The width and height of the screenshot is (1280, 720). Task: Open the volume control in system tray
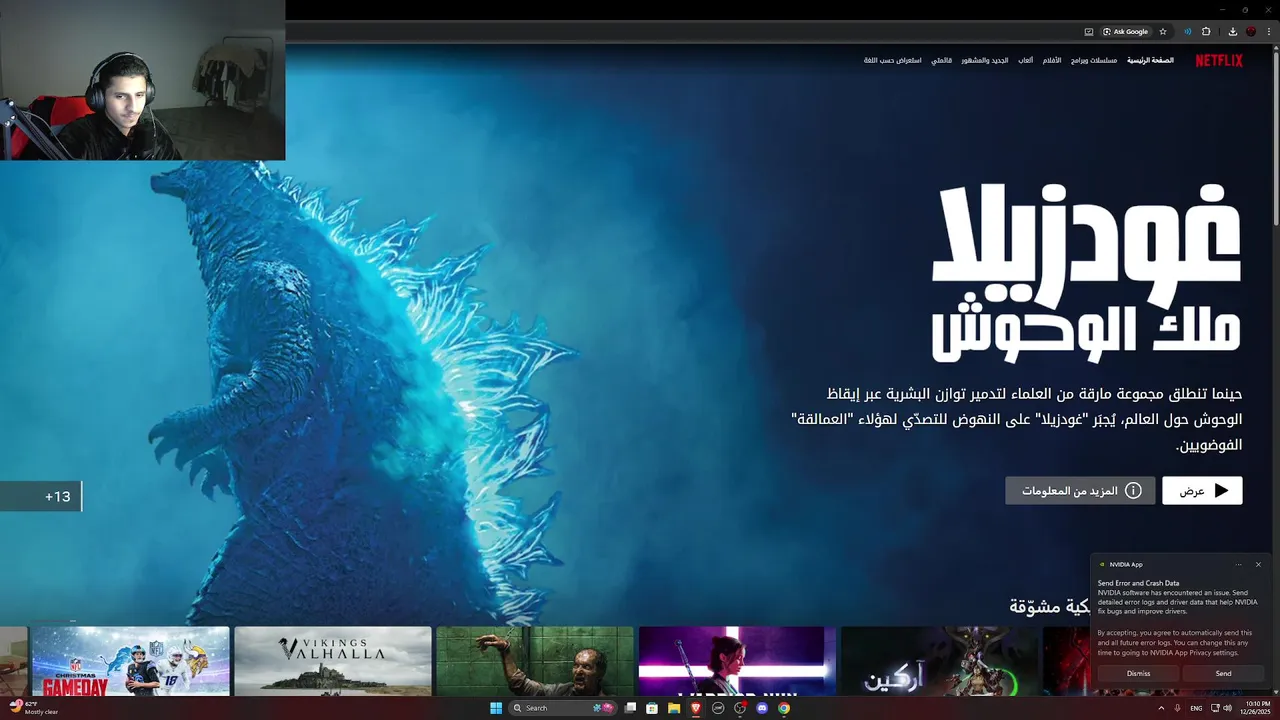click(x=1228, y=708)
